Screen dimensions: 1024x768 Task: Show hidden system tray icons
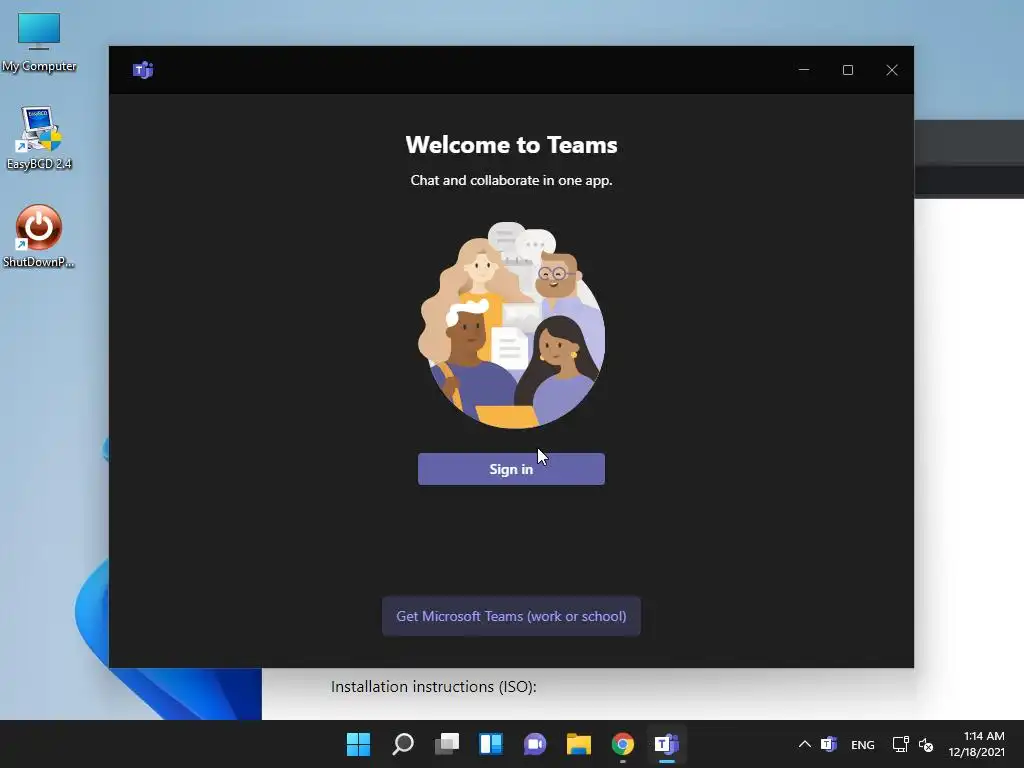point(805,744)
